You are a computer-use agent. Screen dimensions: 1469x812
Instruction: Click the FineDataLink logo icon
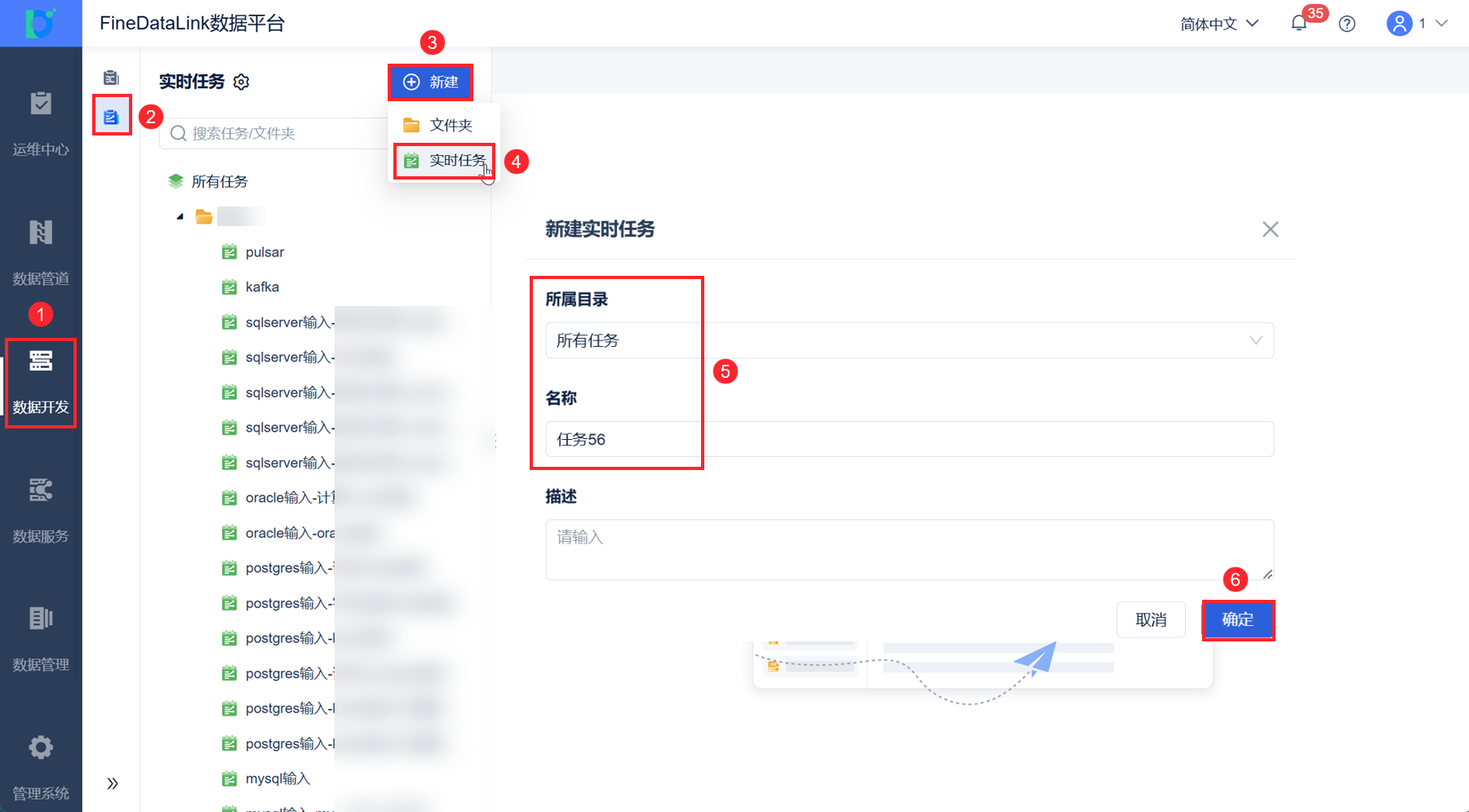coord(40,23)
